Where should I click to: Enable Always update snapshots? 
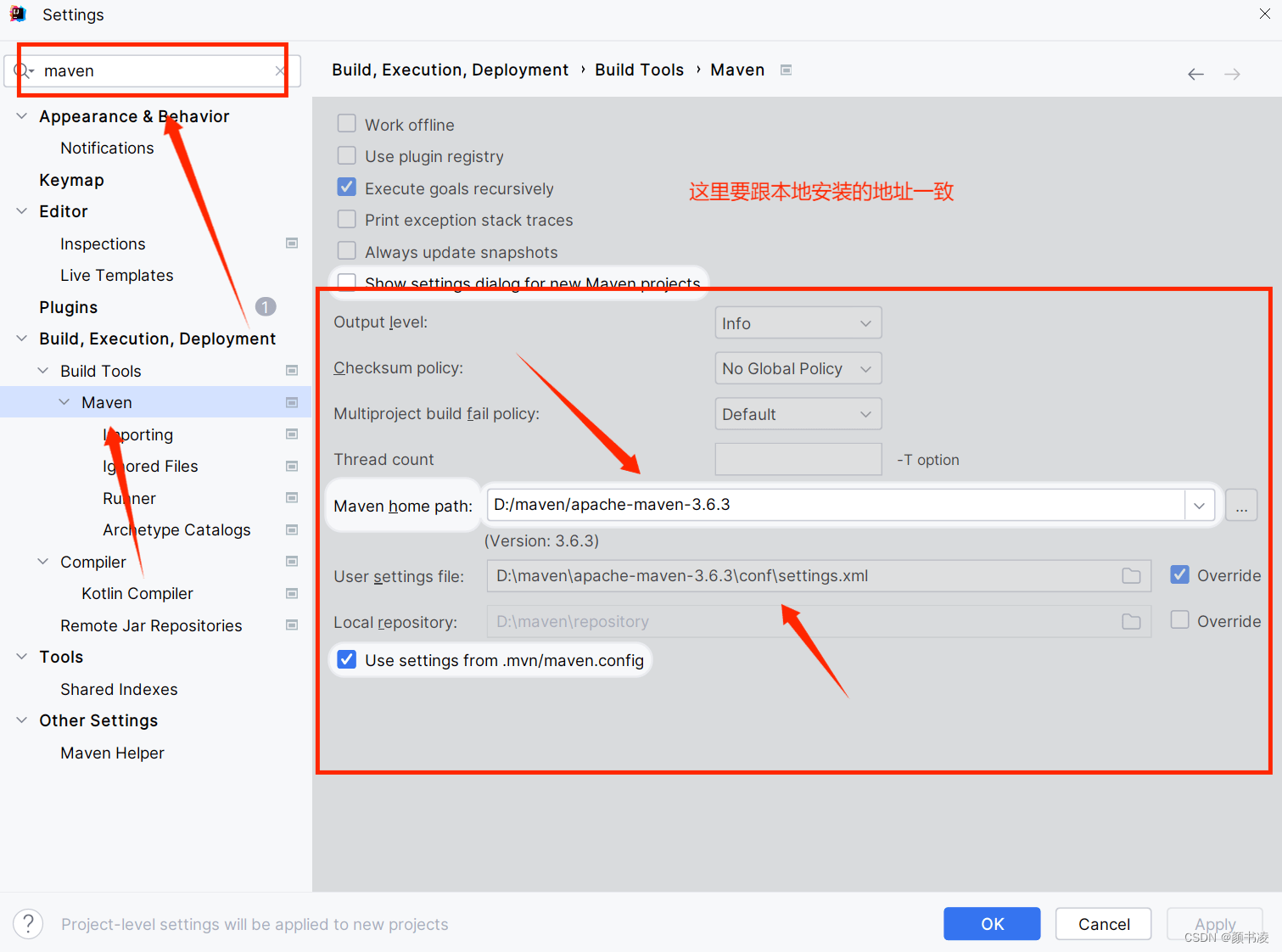point(346,251)
